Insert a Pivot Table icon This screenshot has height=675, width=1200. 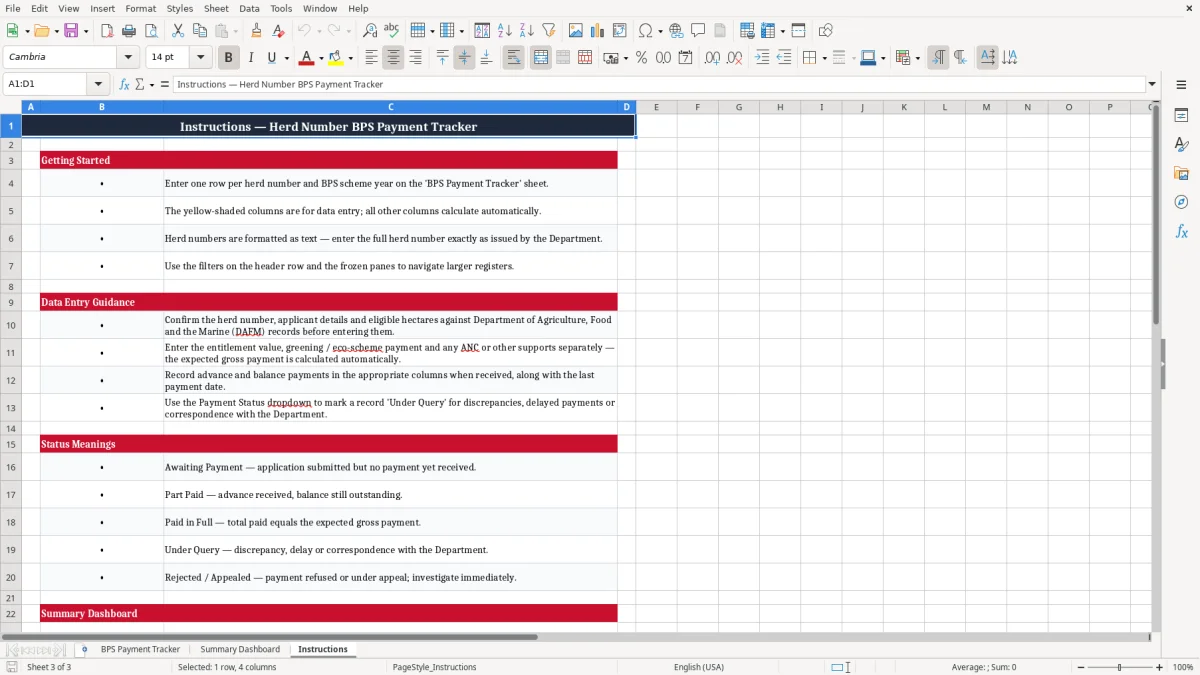pyautogui.click(x=620, y=31)
